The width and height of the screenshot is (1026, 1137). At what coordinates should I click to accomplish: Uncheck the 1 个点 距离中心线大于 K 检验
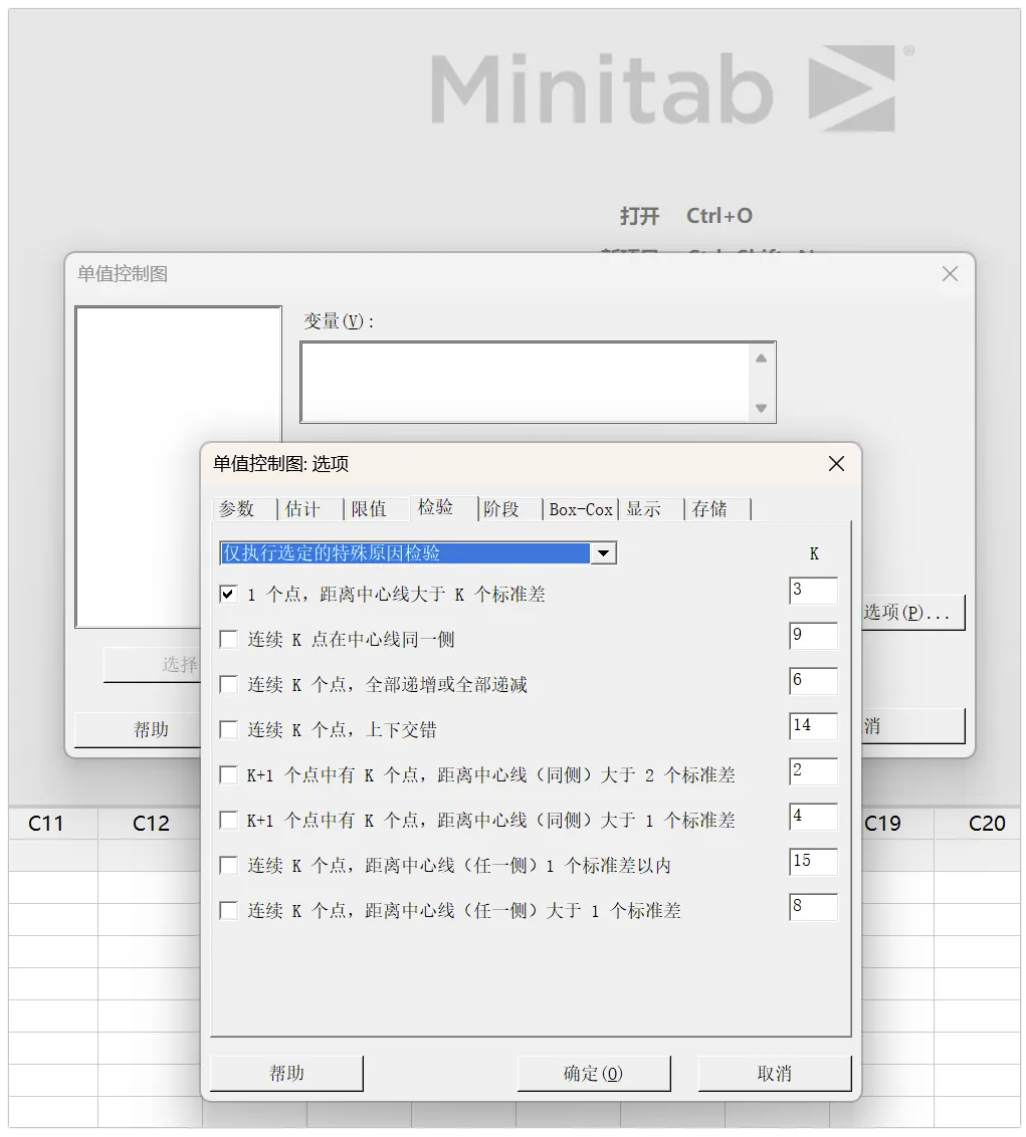click(x=229, y=594)
